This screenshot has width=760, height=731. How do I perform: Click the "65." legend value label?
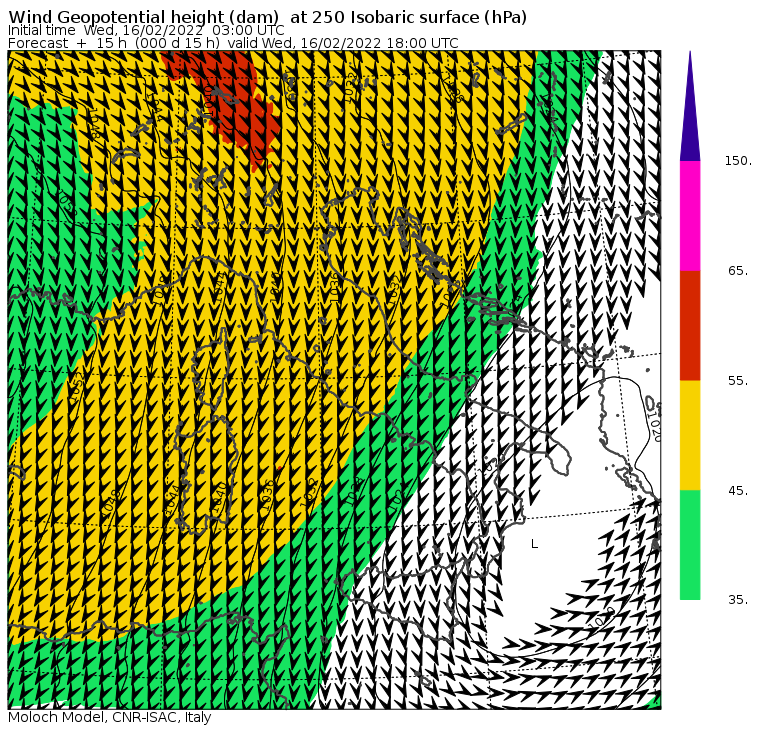pos(738,271)
